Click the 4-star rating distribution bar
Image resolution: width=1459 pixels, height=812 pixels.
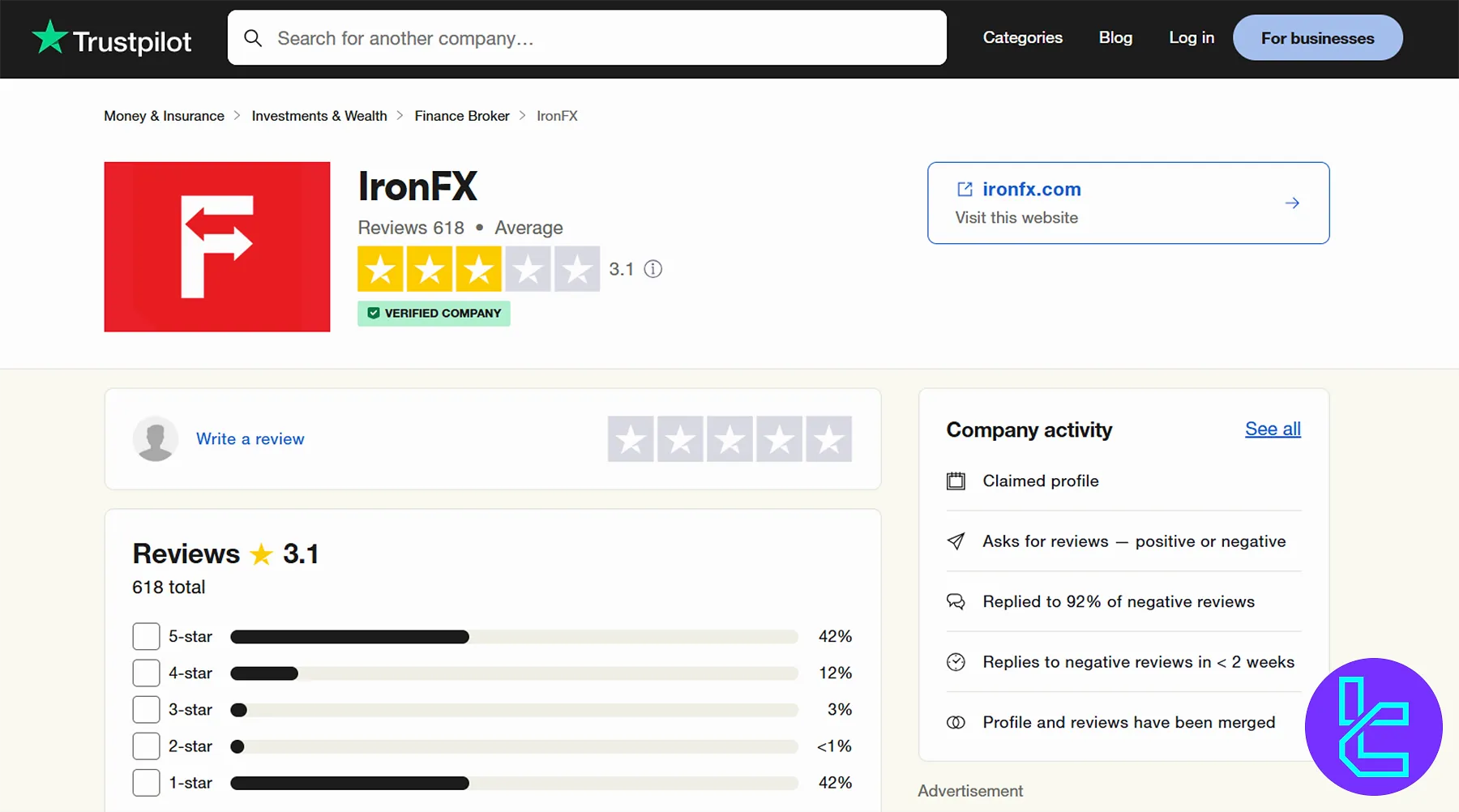coord(514,673)
